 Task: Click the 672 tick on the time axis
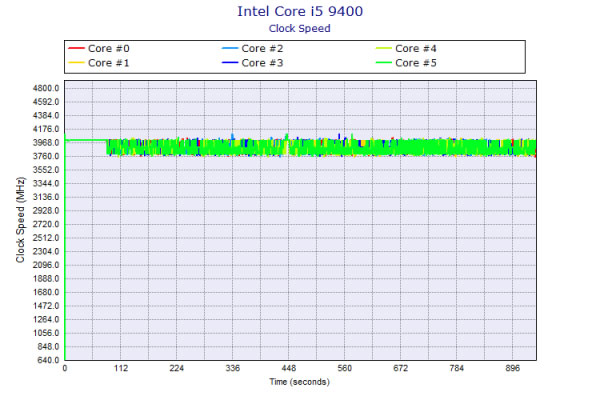pos(401,368)
